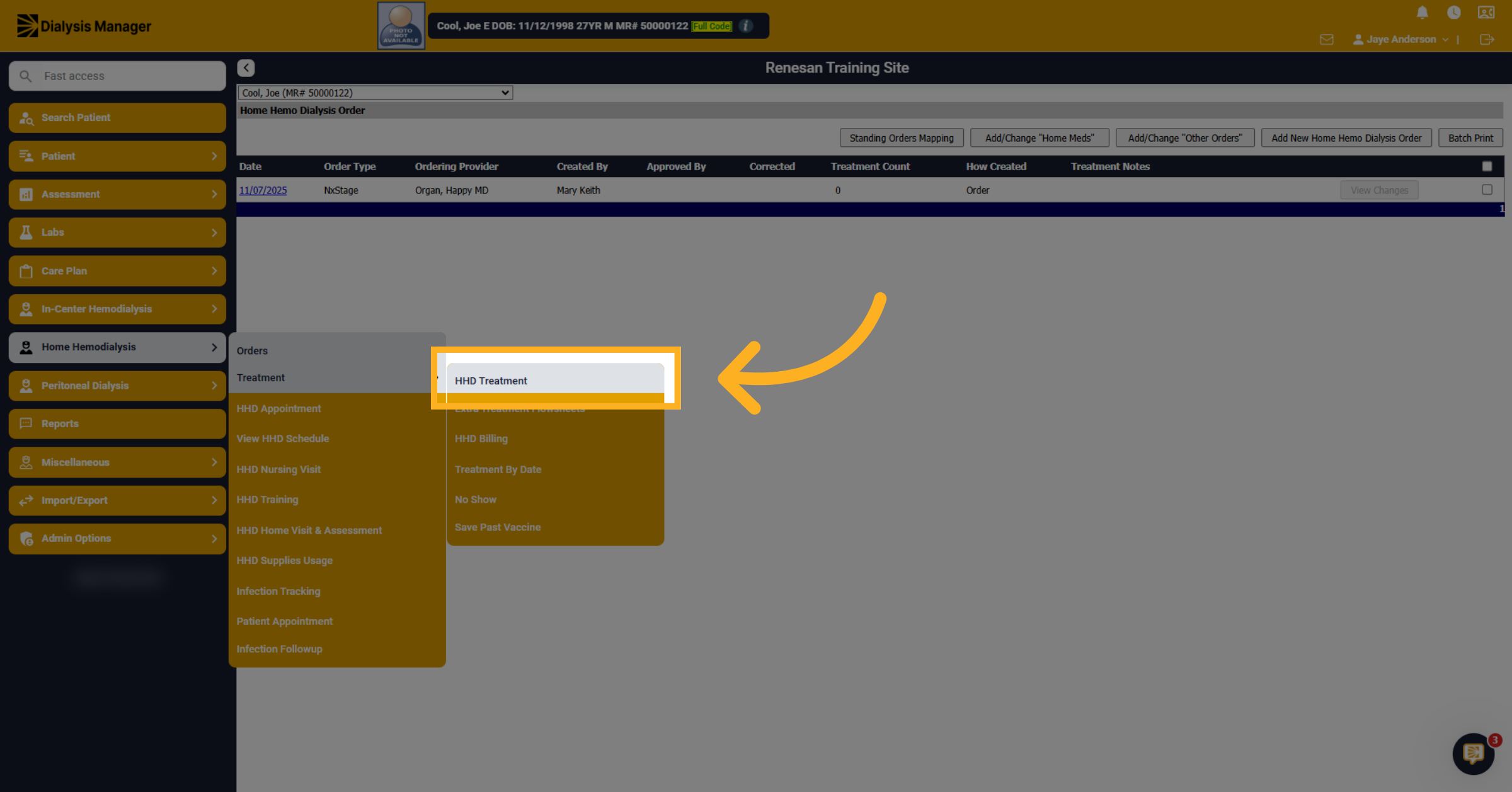Open the Treatment submenu item
The height and width of the screenshot is (792, 1512).
[337, 378]
